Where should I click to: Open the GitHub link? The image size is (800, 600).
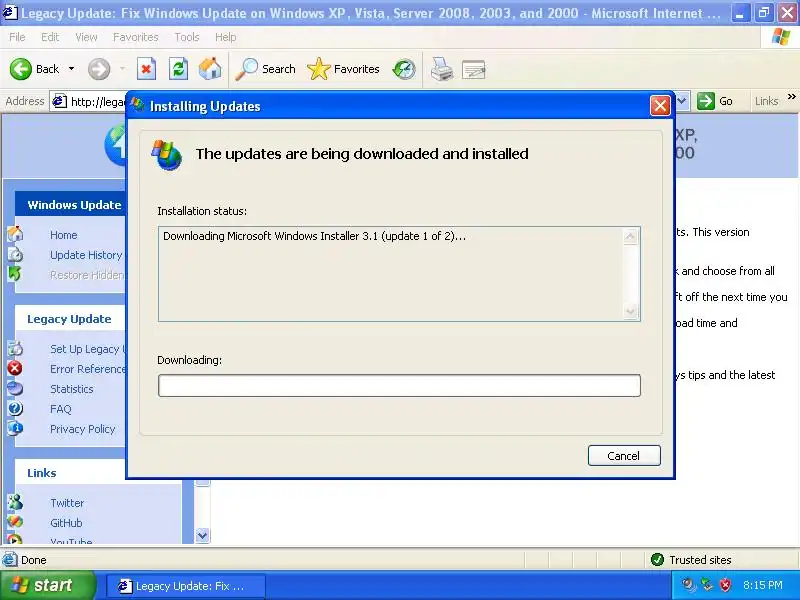(x=66, y=523)
